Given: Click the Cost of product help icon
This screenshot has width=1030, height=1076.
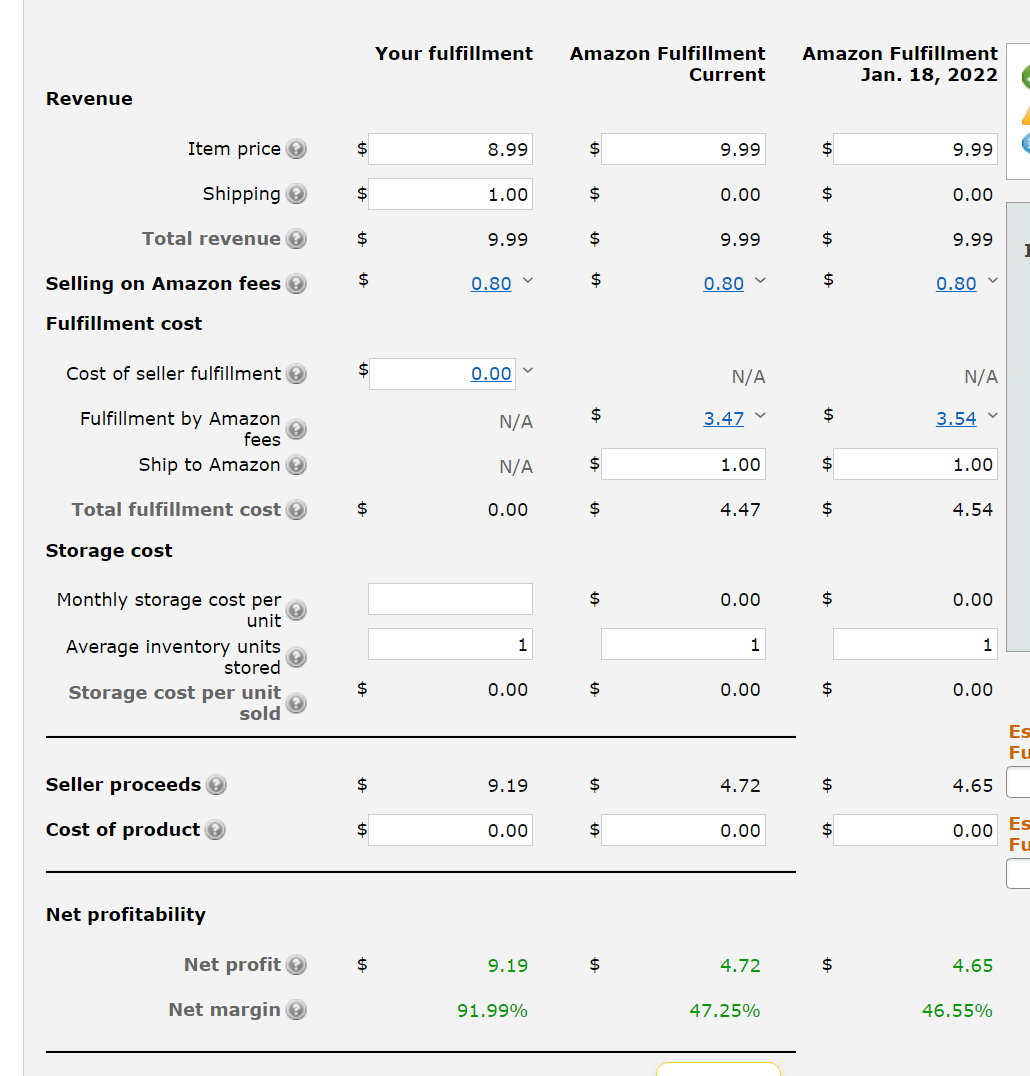Looking at the screenshot, I should tap(215, 830).
